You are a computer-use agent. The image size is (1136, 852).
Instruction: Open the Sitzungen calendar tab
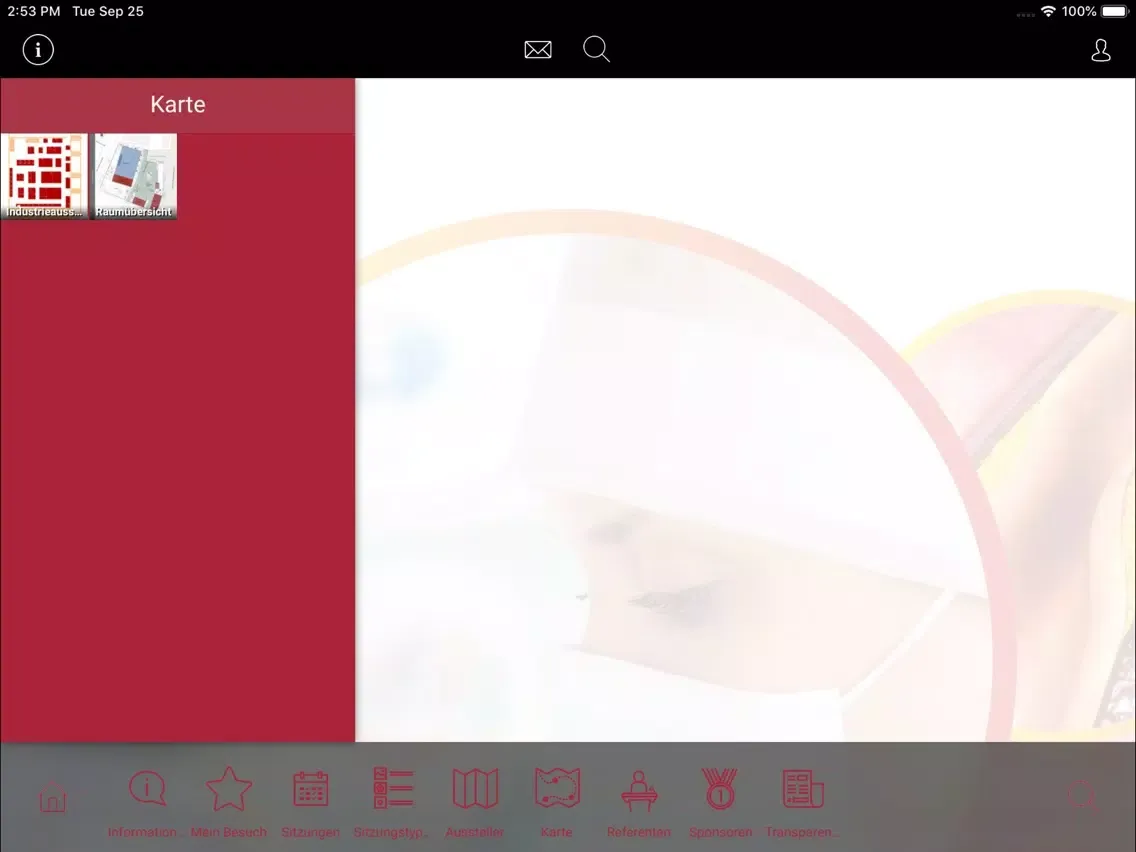click(311, 803)
